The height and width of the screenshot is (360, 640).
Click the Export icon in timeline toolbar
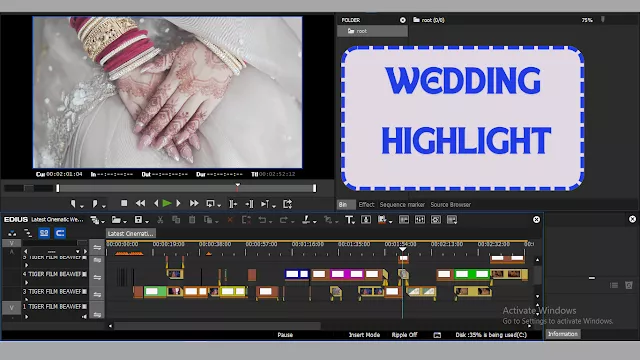[x=382, y=220]
